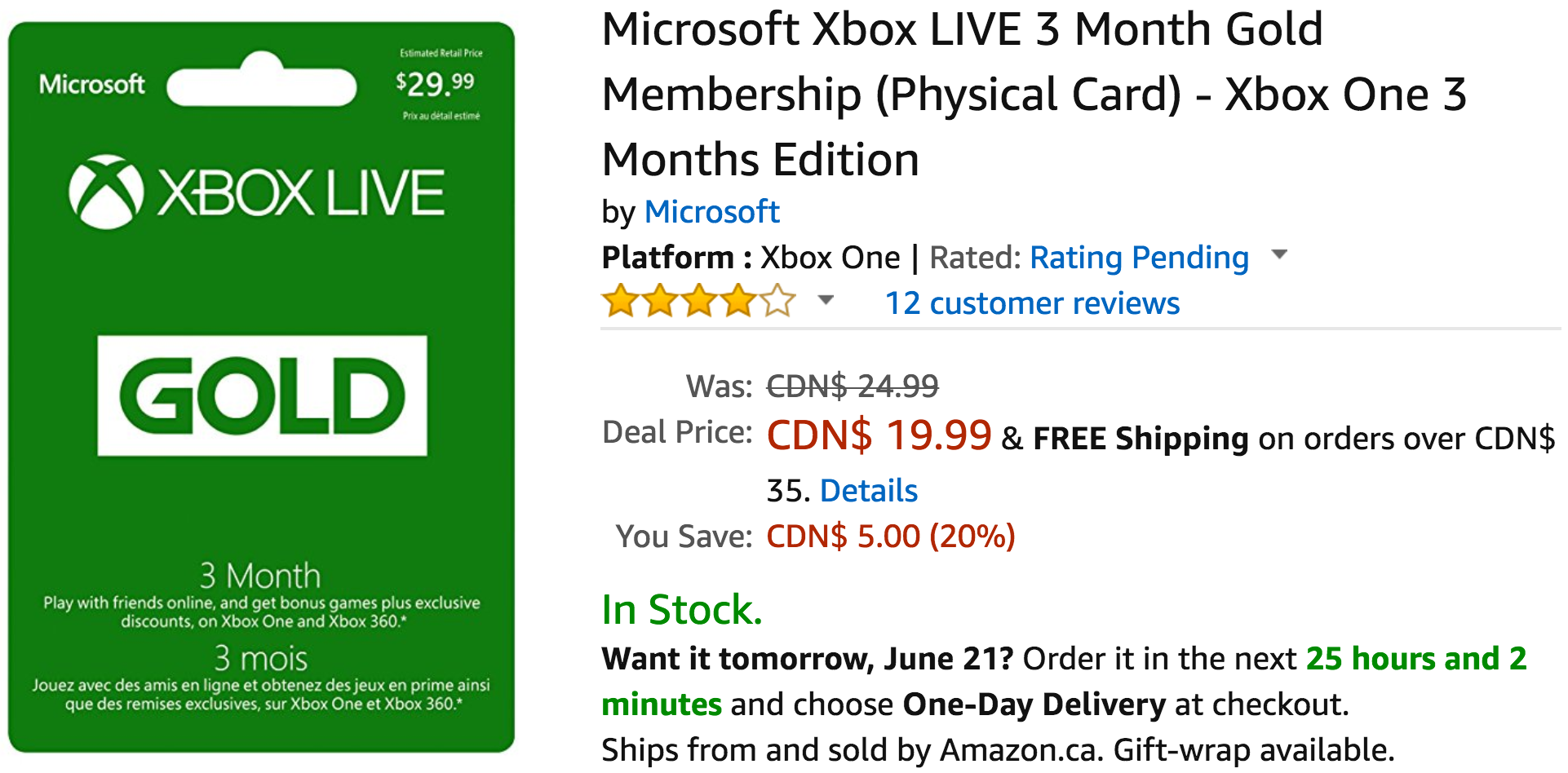Click the 25 hours and 2 minutes countdown
The height and width of the screenshot is (773, 1568).
pos(1064,681)
